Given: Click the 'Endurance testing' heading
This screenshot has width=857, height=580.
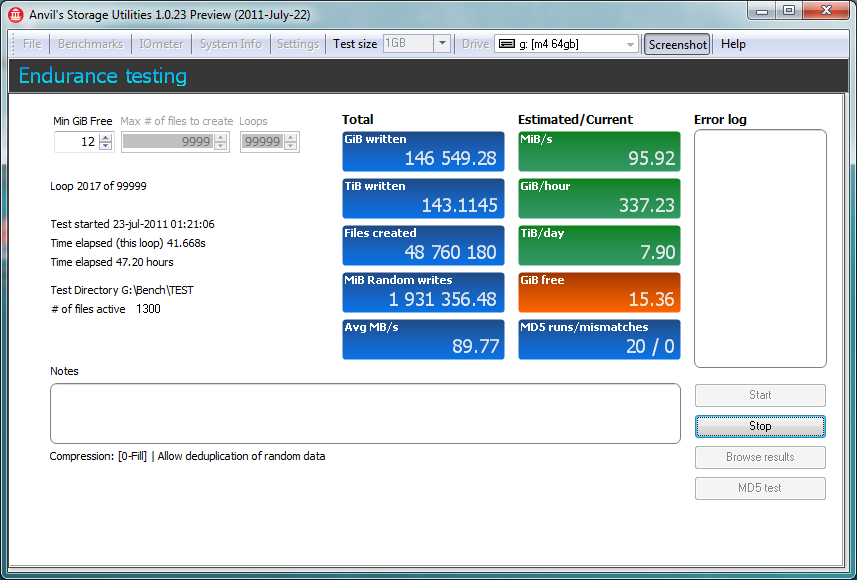Looking at the screenshot, I should point(103,75).
